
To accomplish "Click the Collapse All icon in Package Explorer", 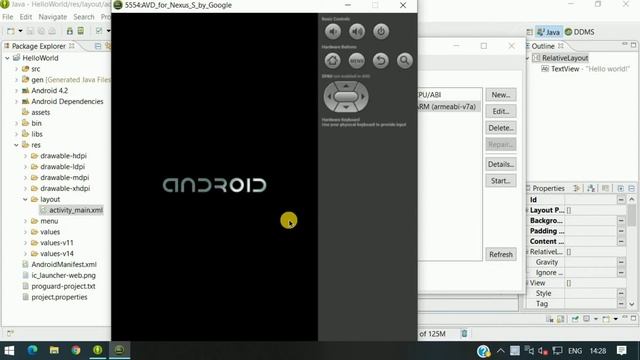I will (98, 46).
